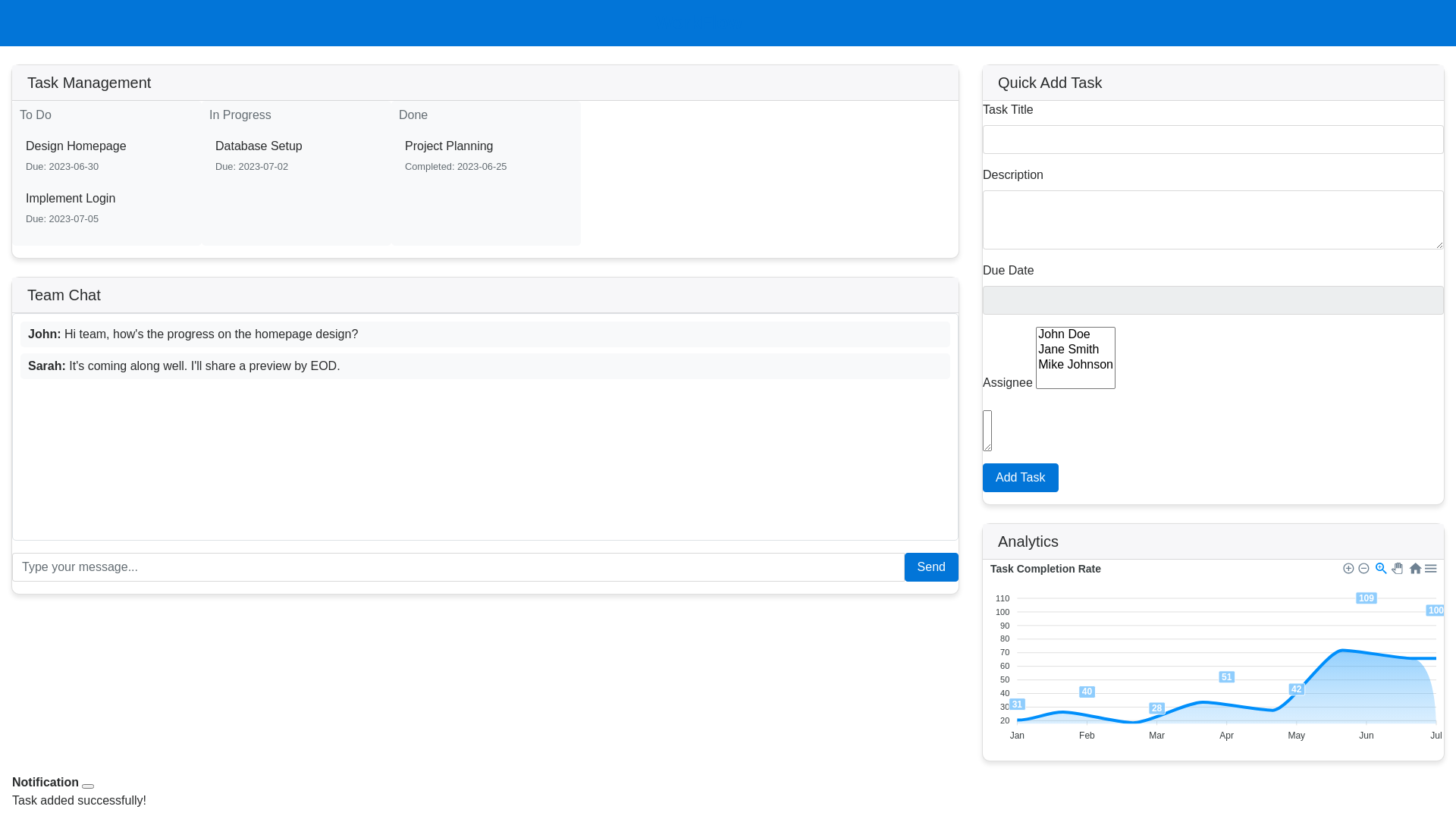Click chart zoom in plus icon
The width and height of the screenshot is (1456, 819).
[1348, 569]
